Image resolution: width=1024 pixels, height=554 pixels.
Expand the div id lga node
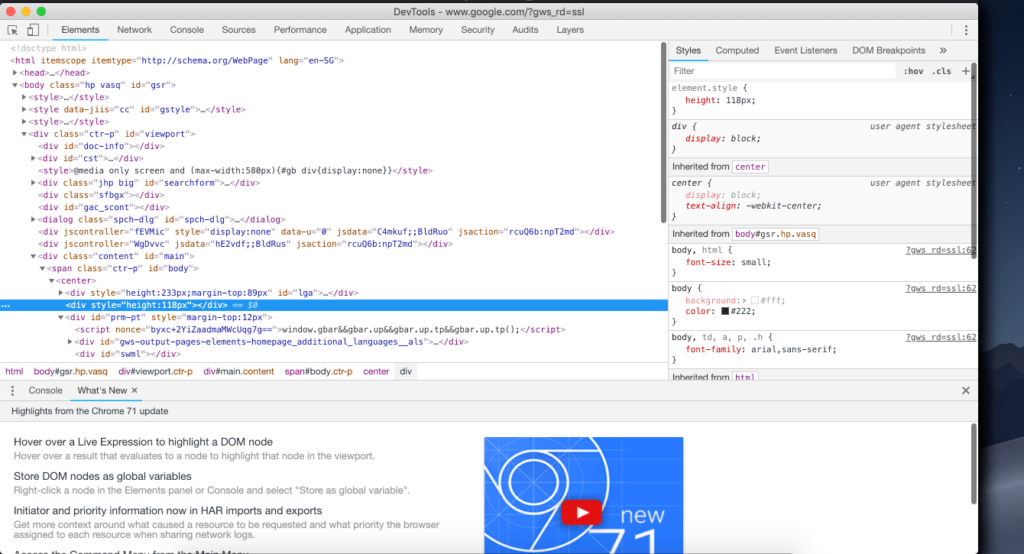pos(61,293)
